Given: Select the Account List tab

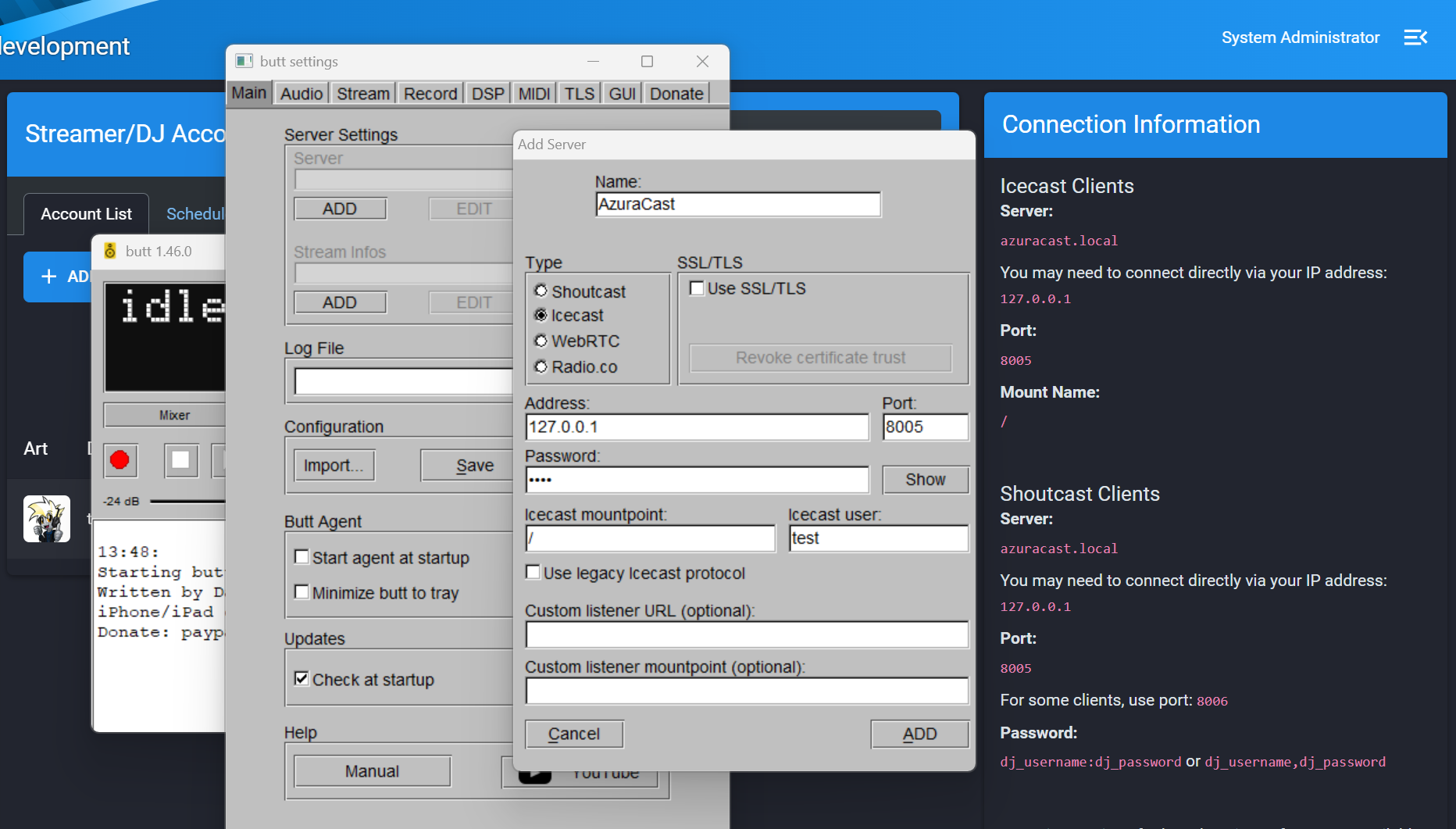Looking at the screenshot, I should point(86,214).
